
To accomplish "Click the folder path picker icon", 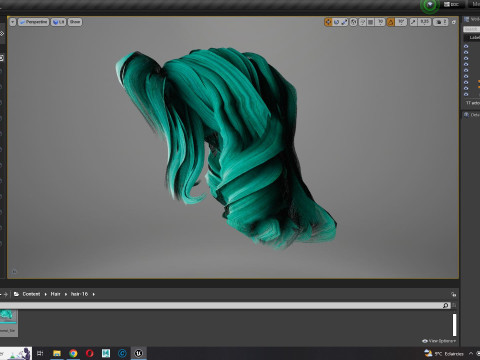I will click(x=16, y=294).
